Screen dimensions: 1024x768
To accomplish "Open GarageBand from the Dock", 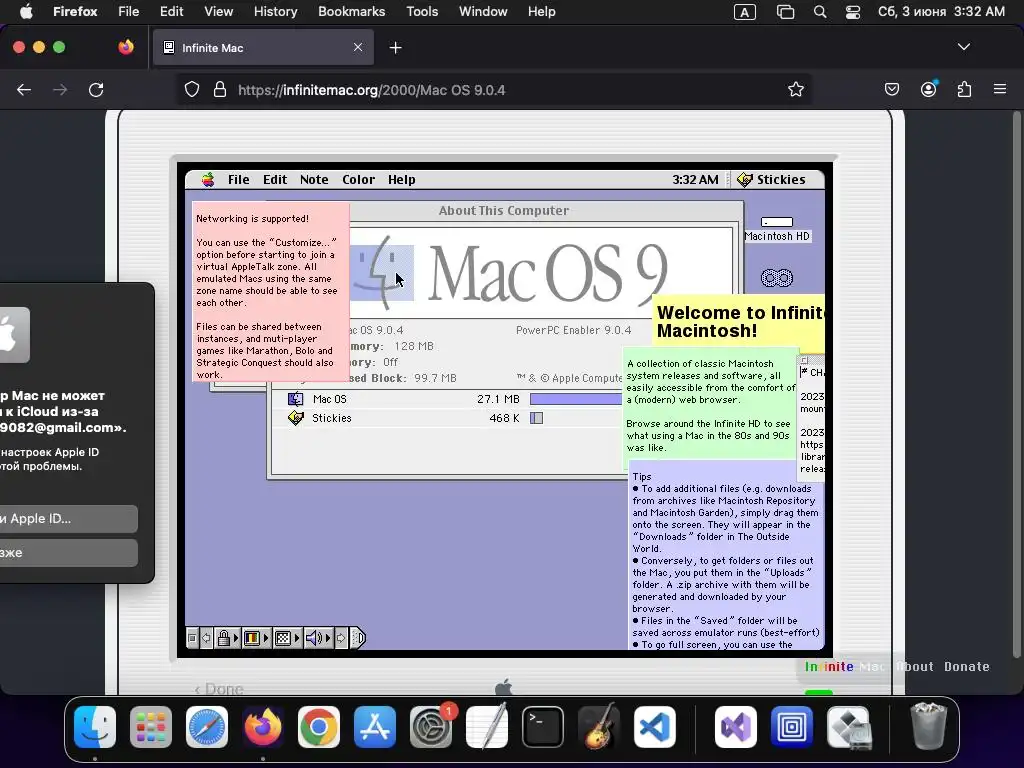I will coord(598,727).
